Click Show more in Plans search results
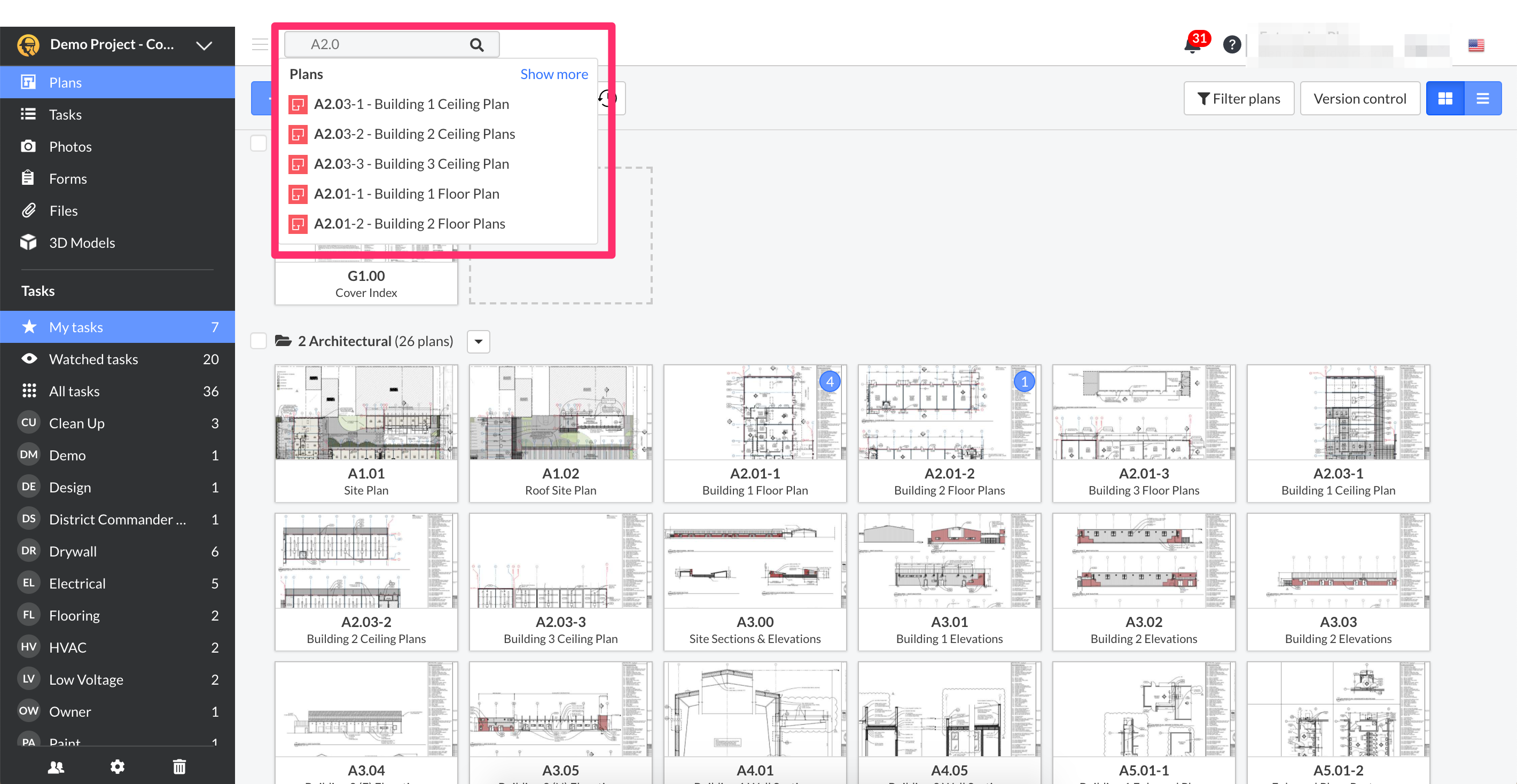 [x=553, y=74]
